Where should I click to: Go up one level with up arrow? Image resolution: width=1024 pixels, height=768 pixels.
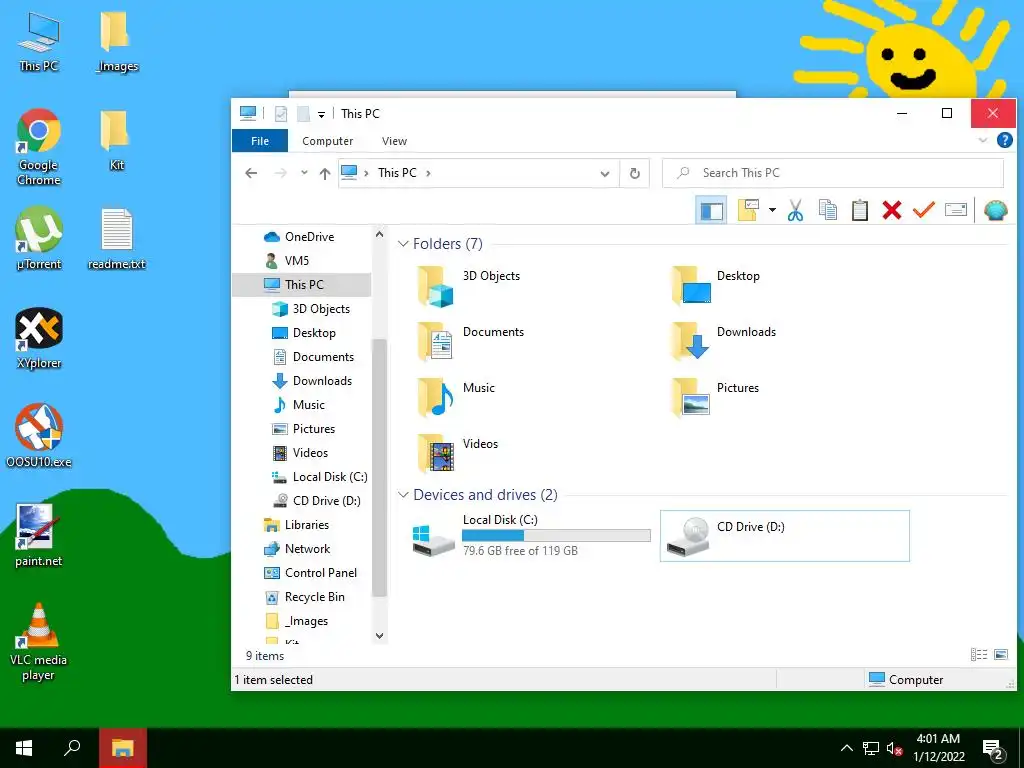(x=325, y=173)
